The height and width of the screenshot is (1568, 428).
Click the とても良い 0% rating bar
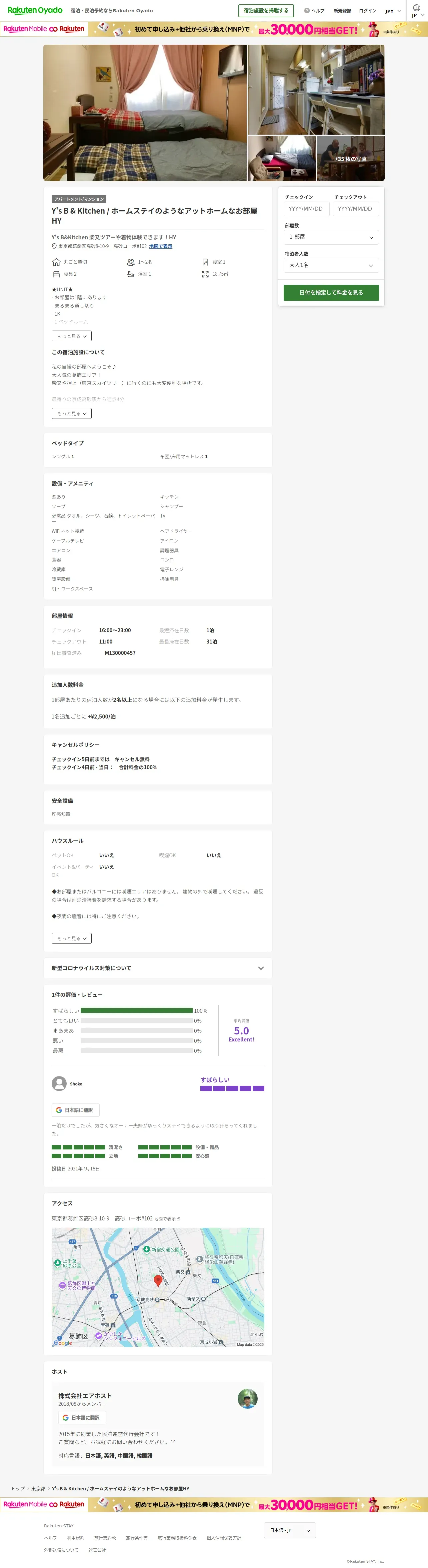[136, 1020]
